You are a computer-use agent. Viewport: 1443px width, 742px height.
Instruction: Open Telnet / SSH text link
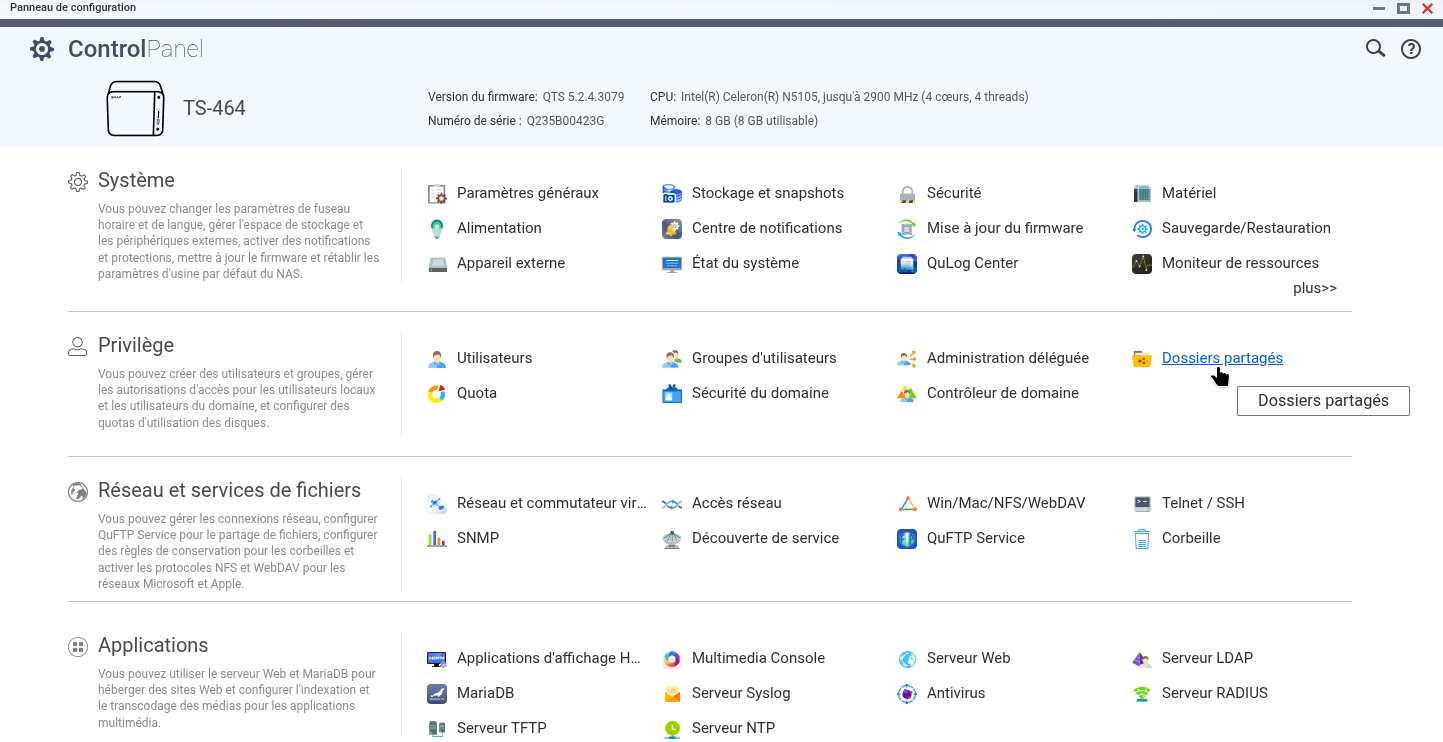[1203, 503]
